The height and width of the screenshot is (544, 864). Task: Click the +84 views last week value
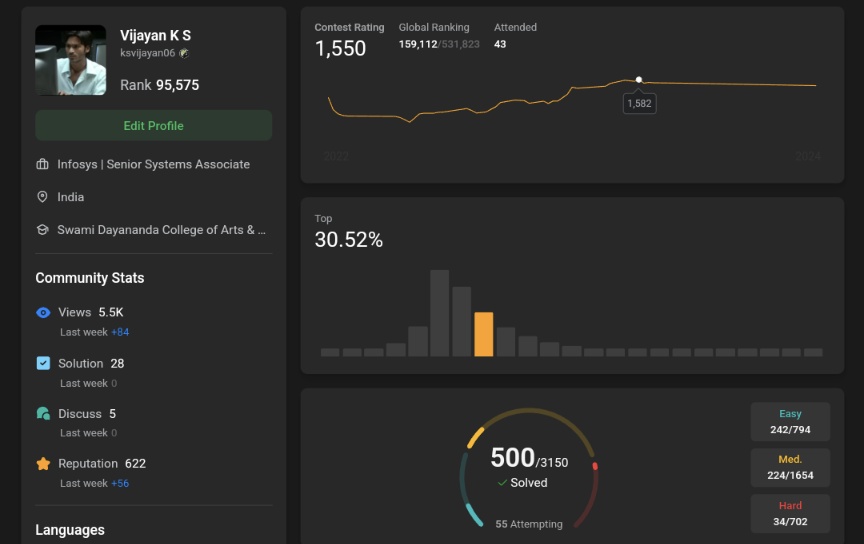(120, 332)
